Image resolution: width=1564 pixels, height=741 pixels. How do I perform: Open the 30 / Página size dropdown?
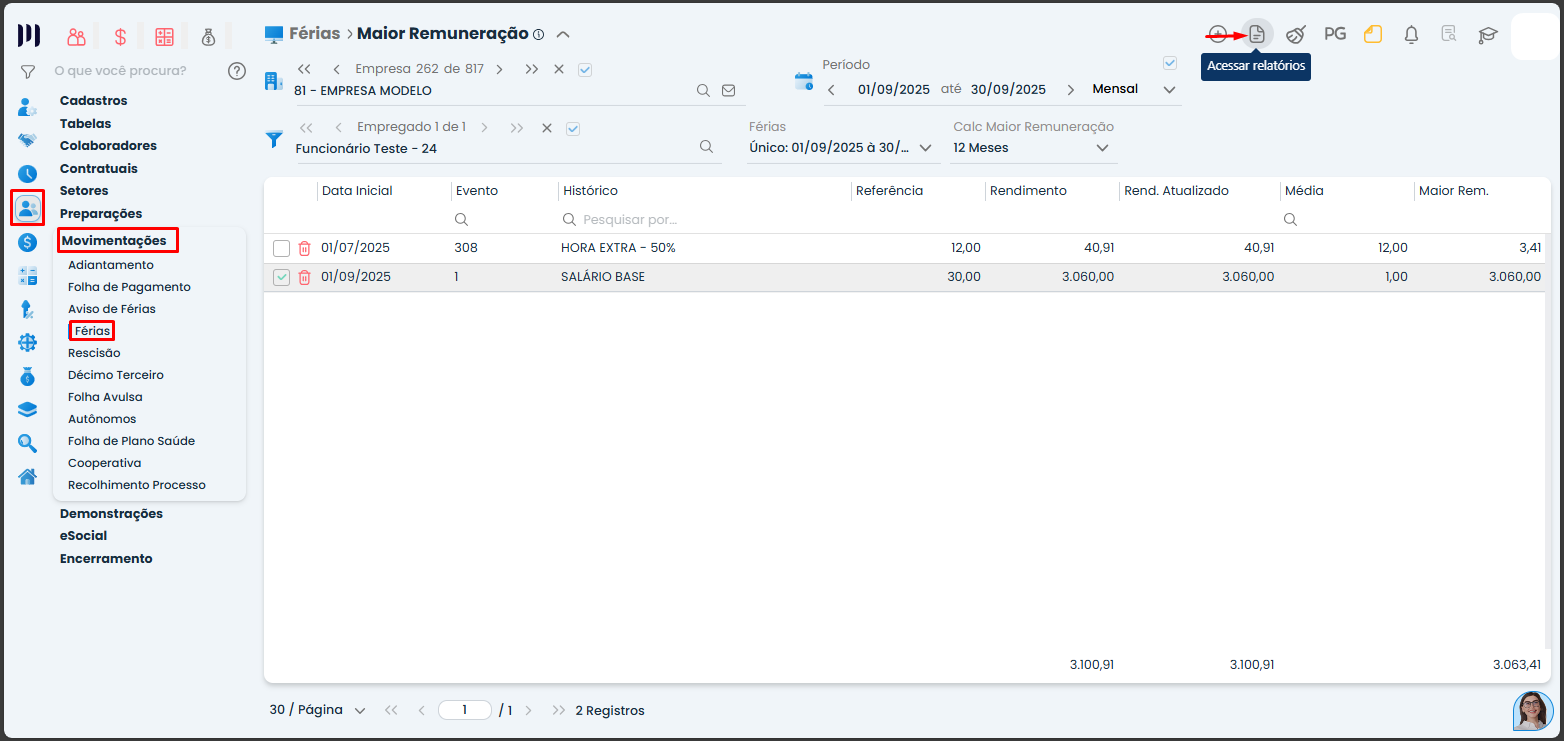360,710
